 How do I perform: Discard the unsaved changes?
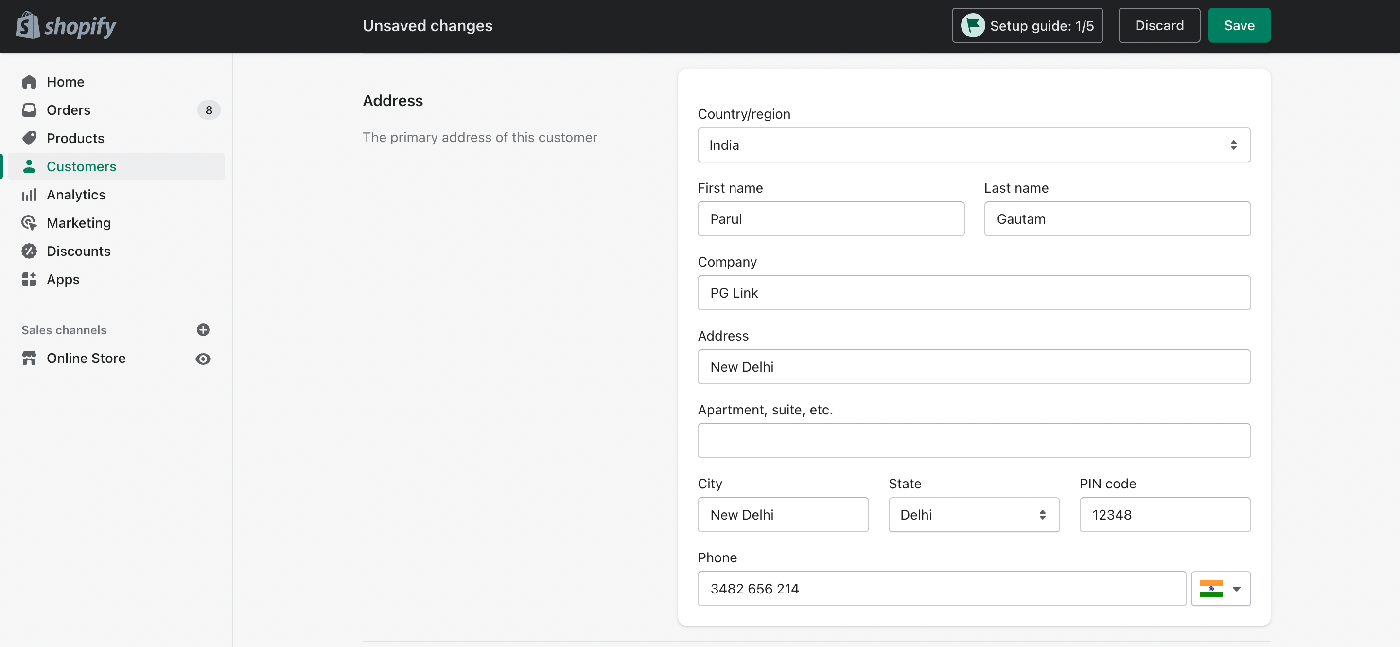tap(1159, 26)
